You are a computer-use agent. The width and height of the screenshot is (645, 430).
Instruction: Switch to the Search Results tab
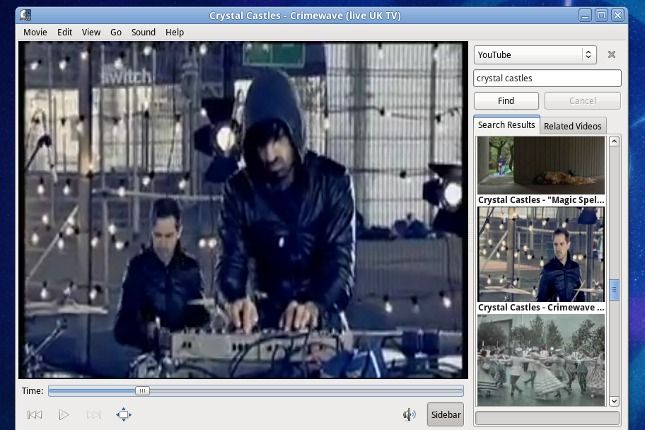[506, 125]
